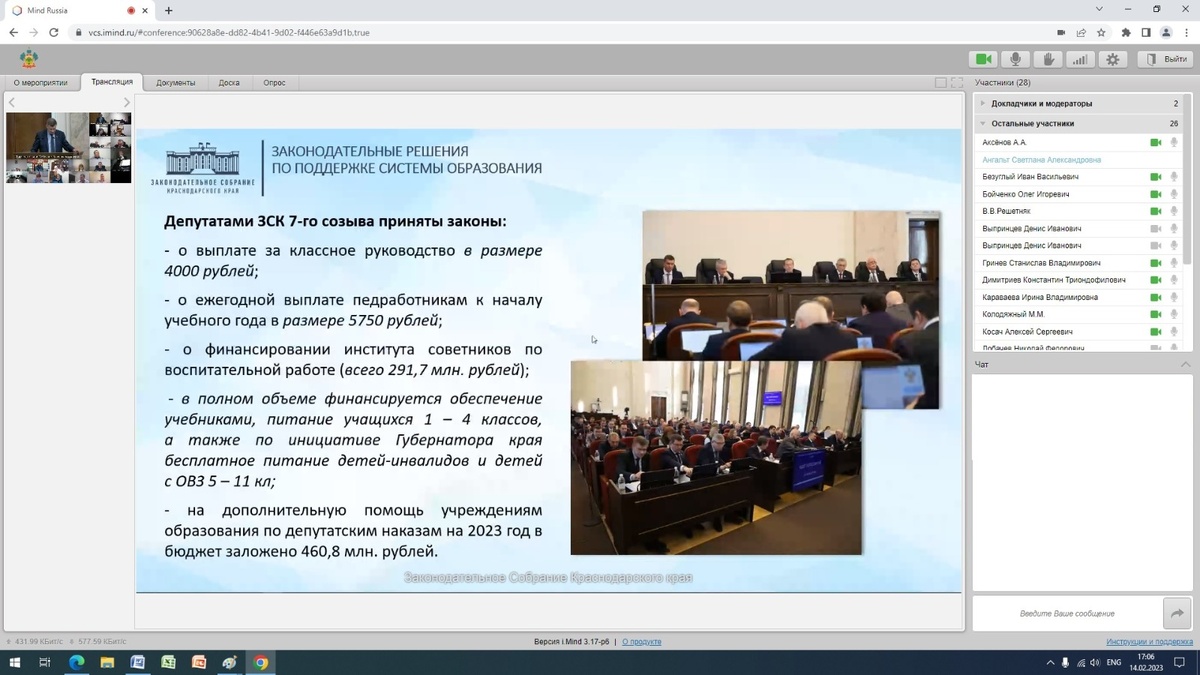Open the Документы tab
The image size is (1200, 675).
(176, 83)
